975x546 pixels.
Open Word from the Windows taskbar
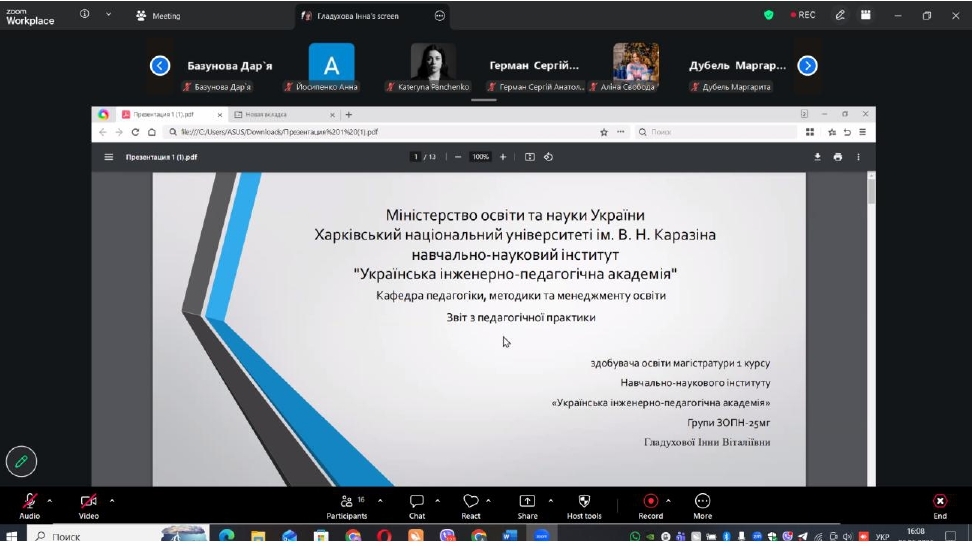pyautogui.click(x=509, y=536)
